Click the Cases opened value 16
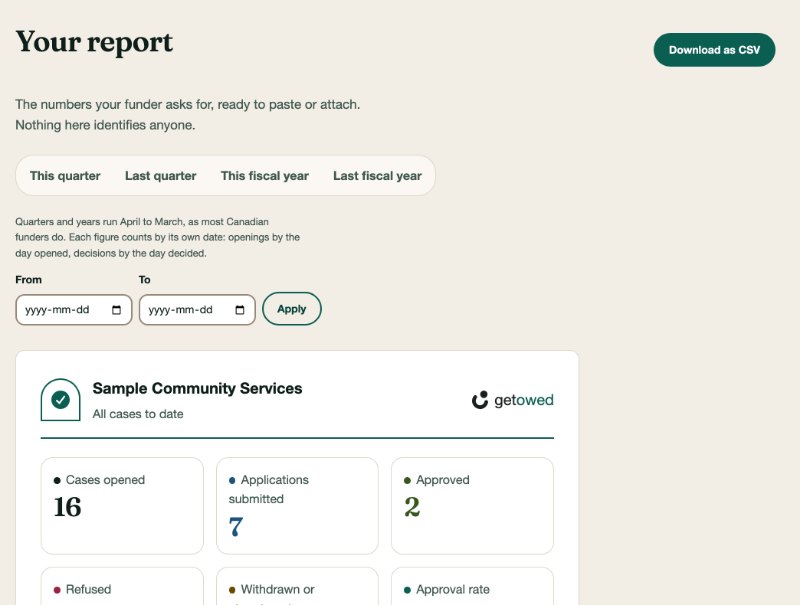800x605 pixels. click(67, 507)
